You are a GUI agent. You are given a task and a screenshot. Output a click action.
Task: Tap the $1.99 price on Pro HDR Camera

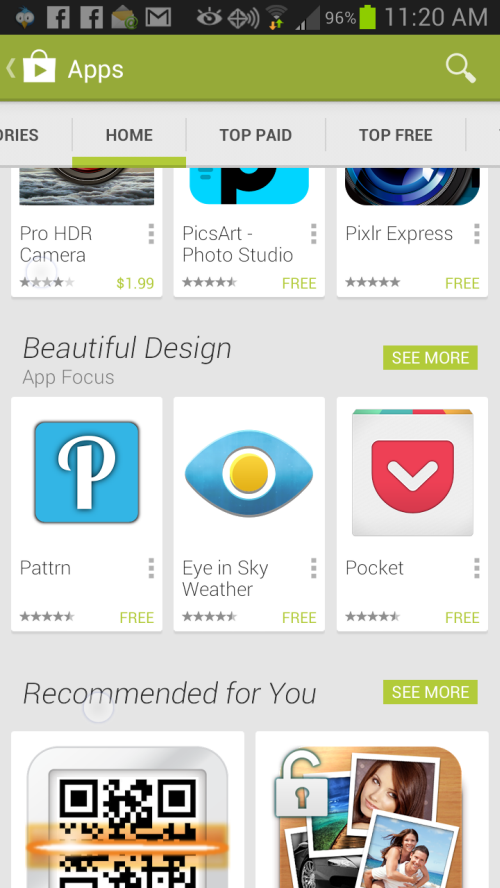tap(135, 283)
